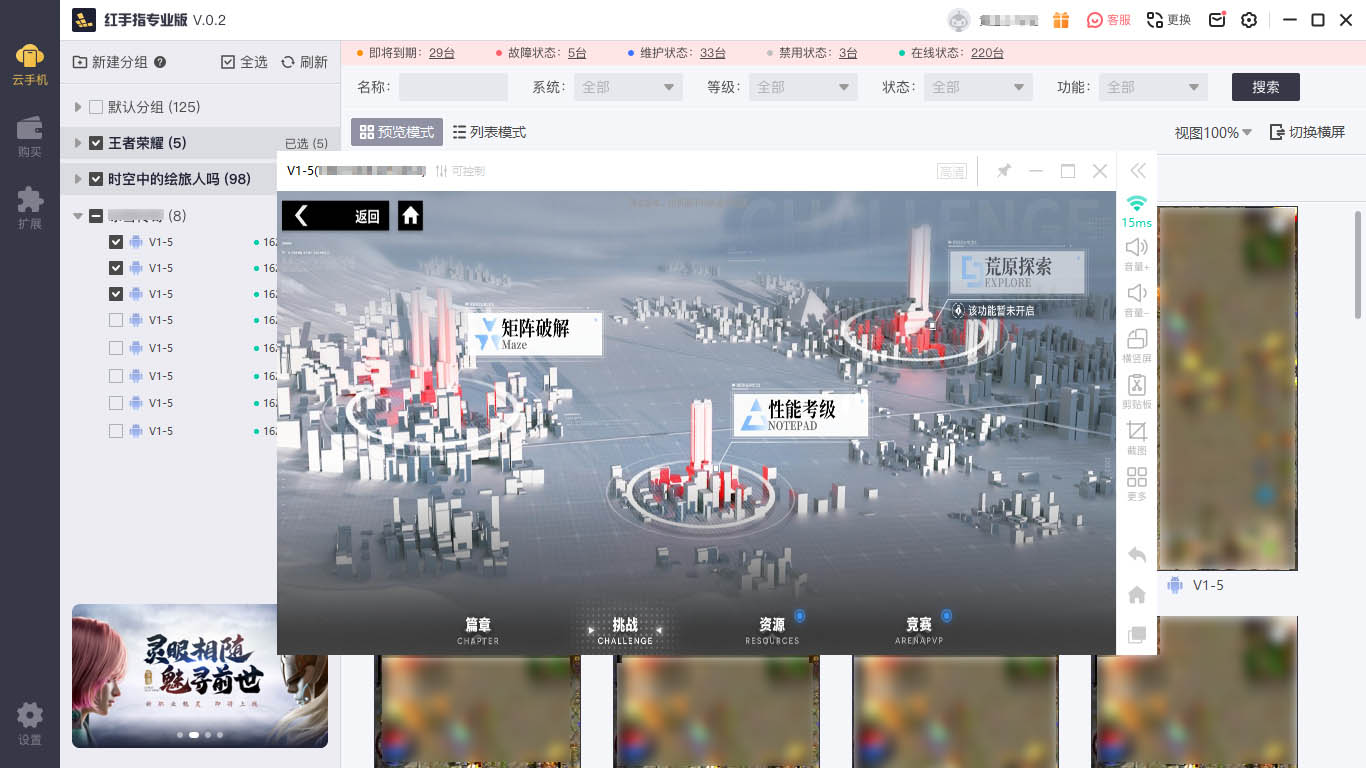Open the 云手机 cloud phone sidebar section
Screen dimensions: 1366x768
tap(30, 65)
